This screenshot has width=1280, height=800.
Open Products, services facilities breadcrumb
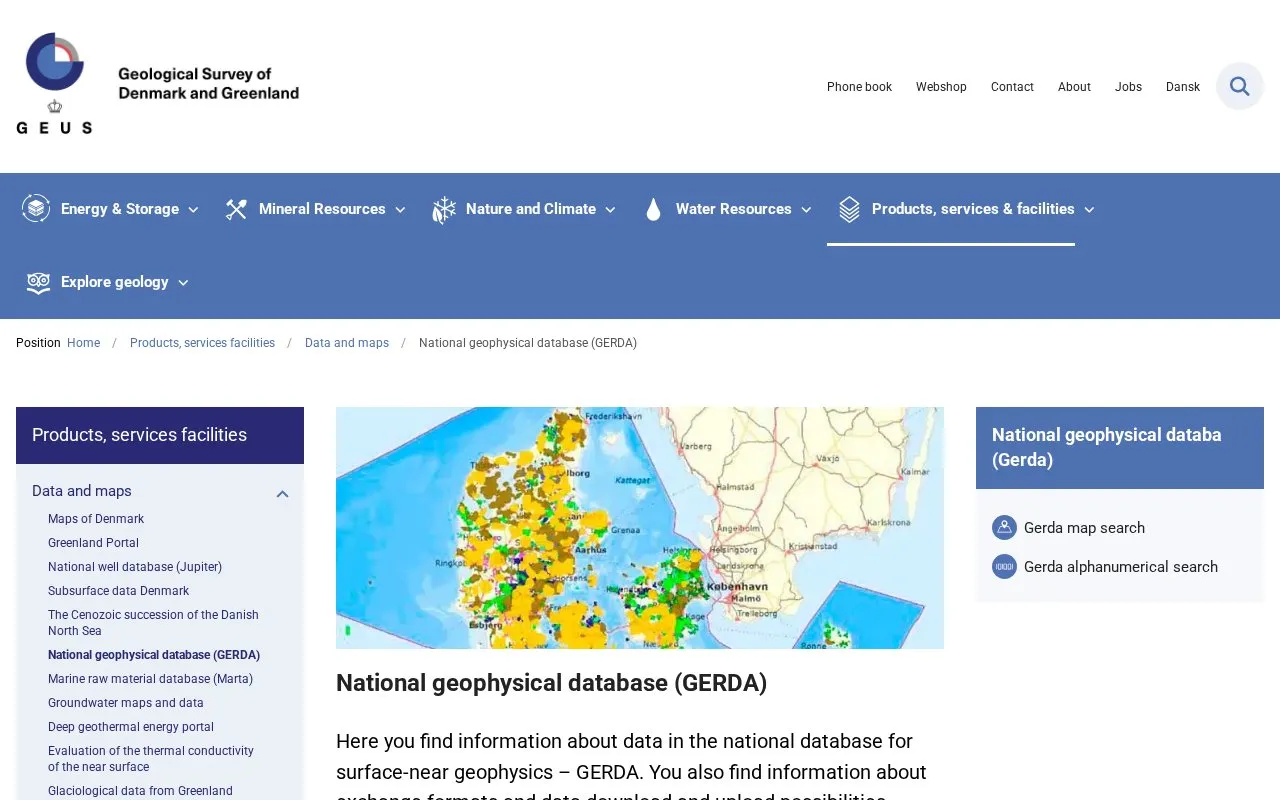[x=202, y=343]
